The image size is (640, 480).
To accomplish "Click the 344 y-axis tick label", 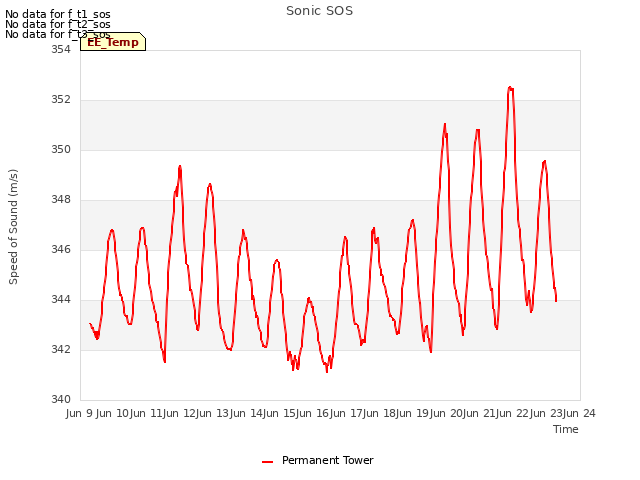I will pyautogui.click(x=60, y=300).
